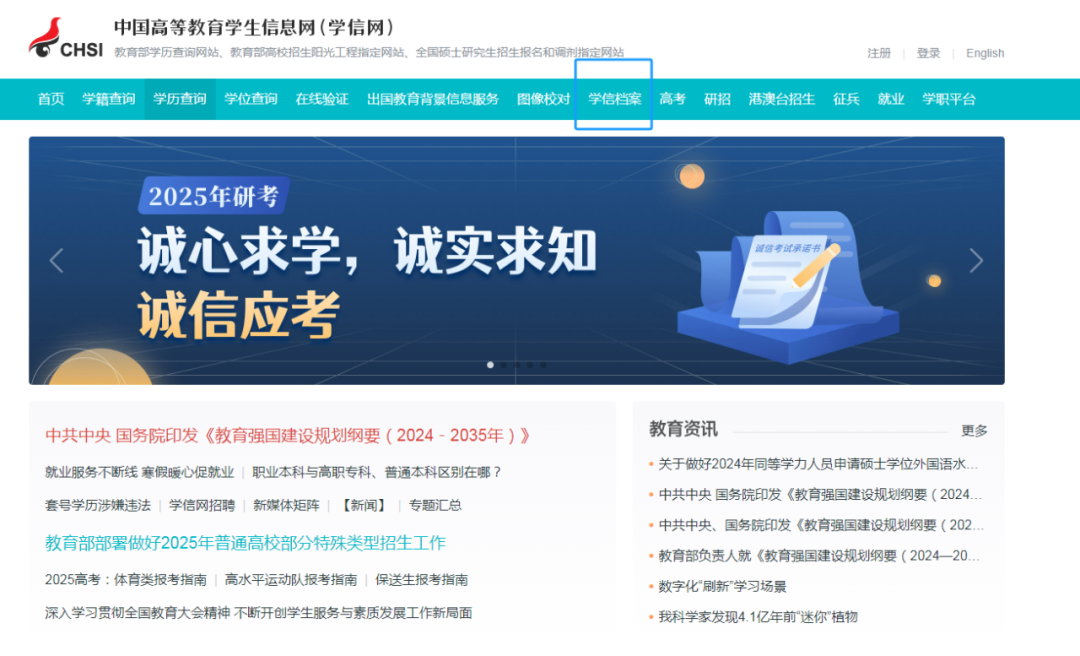Viewport: 1080px width, 656px height.
Task: Open the 研招 navigation item
Action: tap(717, 99)
